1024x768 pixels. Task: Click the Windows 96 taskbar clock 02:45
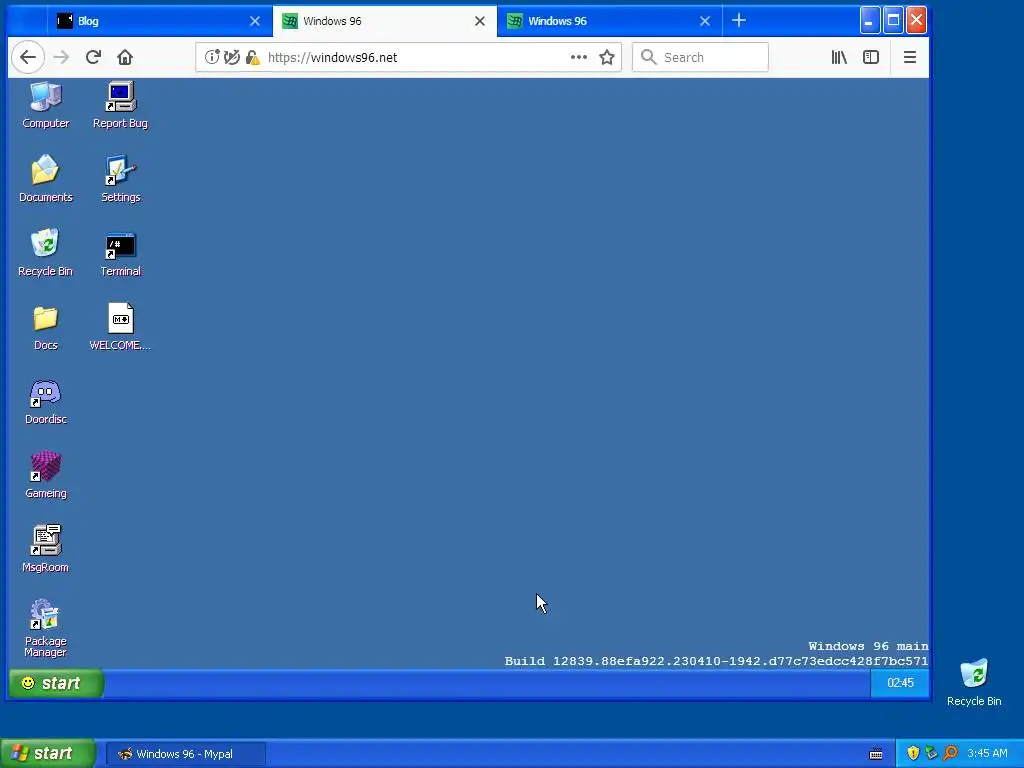tap(899, 683)
